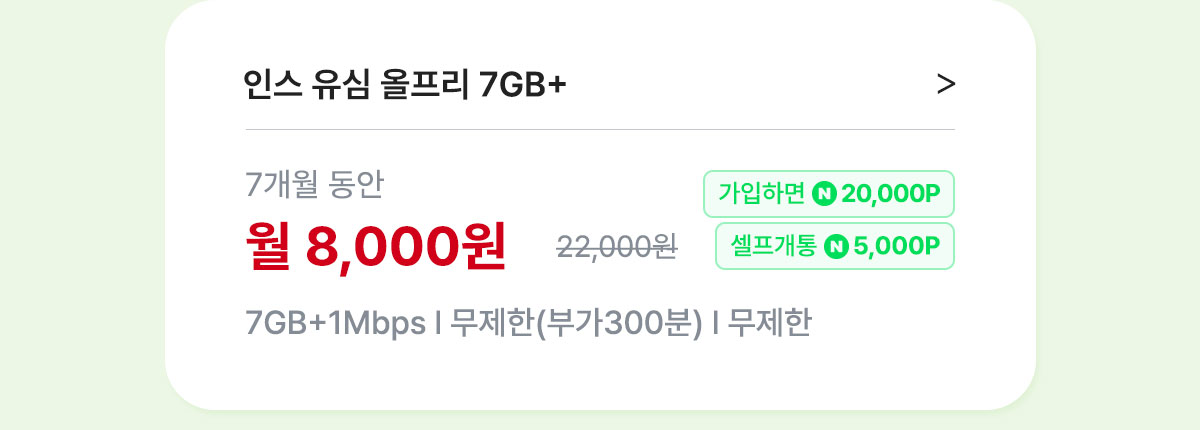Click the first vertical separator after 7GB+1Mbps
The image size is (1200, 430).
click(438, 325)
